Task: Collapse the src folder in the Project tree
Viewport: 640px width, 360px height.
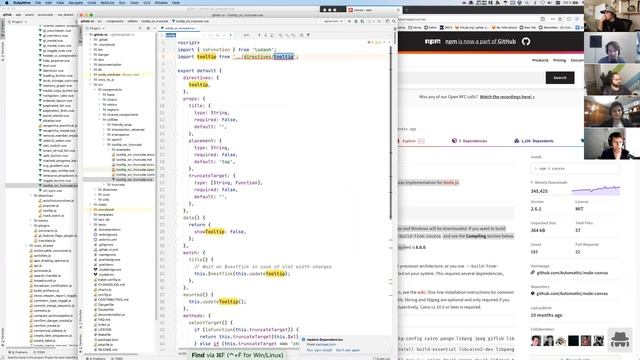Action: pyautogui.click(x=91, y=84)
